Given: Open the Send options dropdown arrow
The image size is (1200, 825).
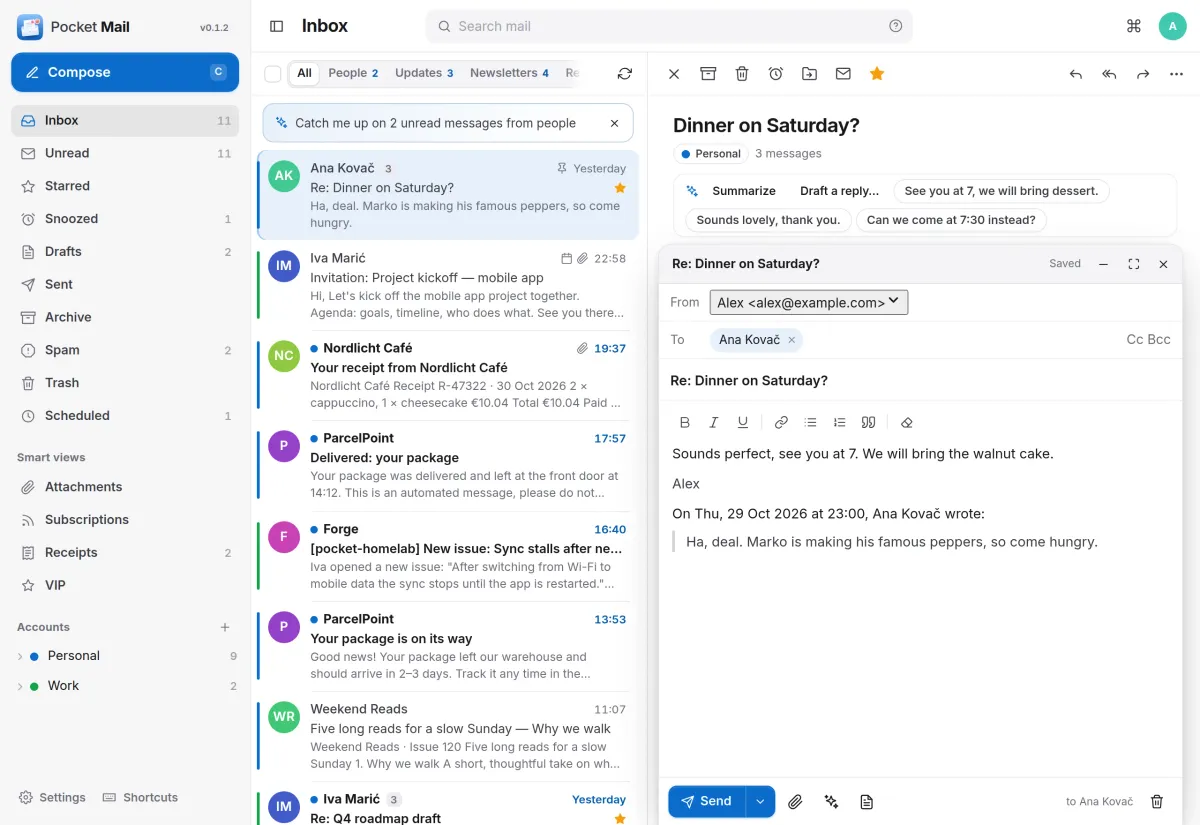Looking at the screenshot, I should tap(760, 801).
